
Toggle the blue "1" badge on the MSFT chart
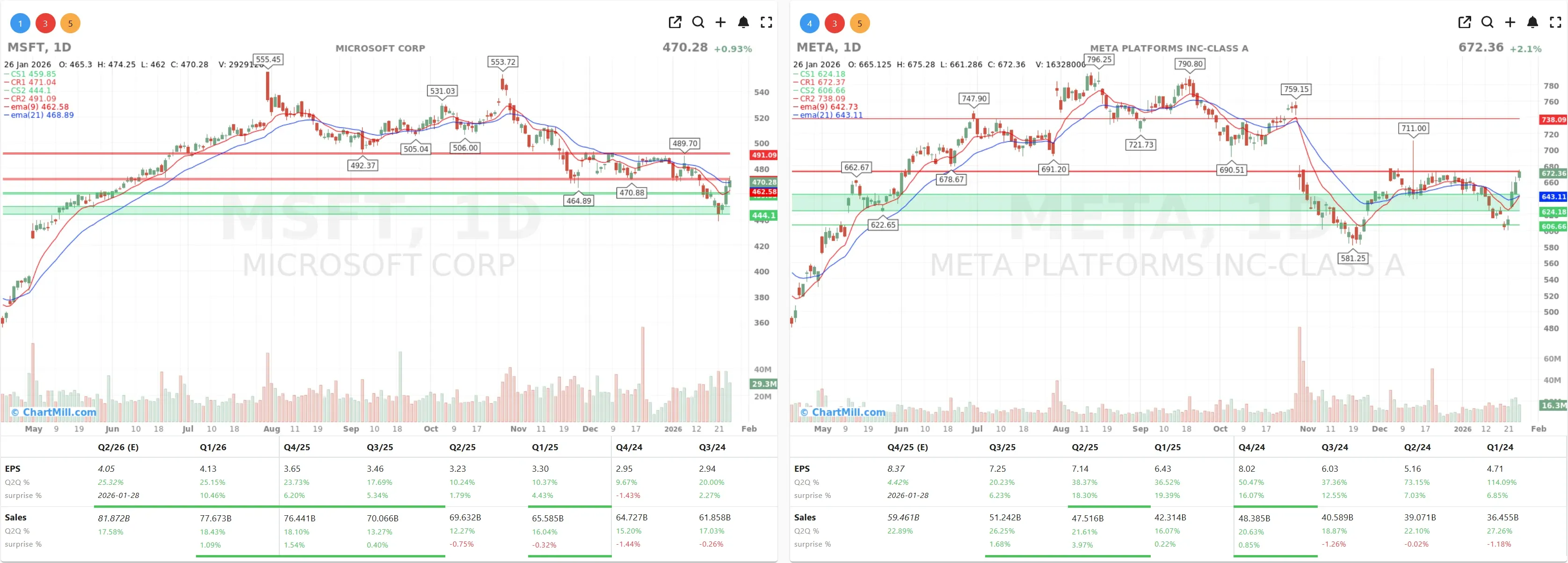20,23
